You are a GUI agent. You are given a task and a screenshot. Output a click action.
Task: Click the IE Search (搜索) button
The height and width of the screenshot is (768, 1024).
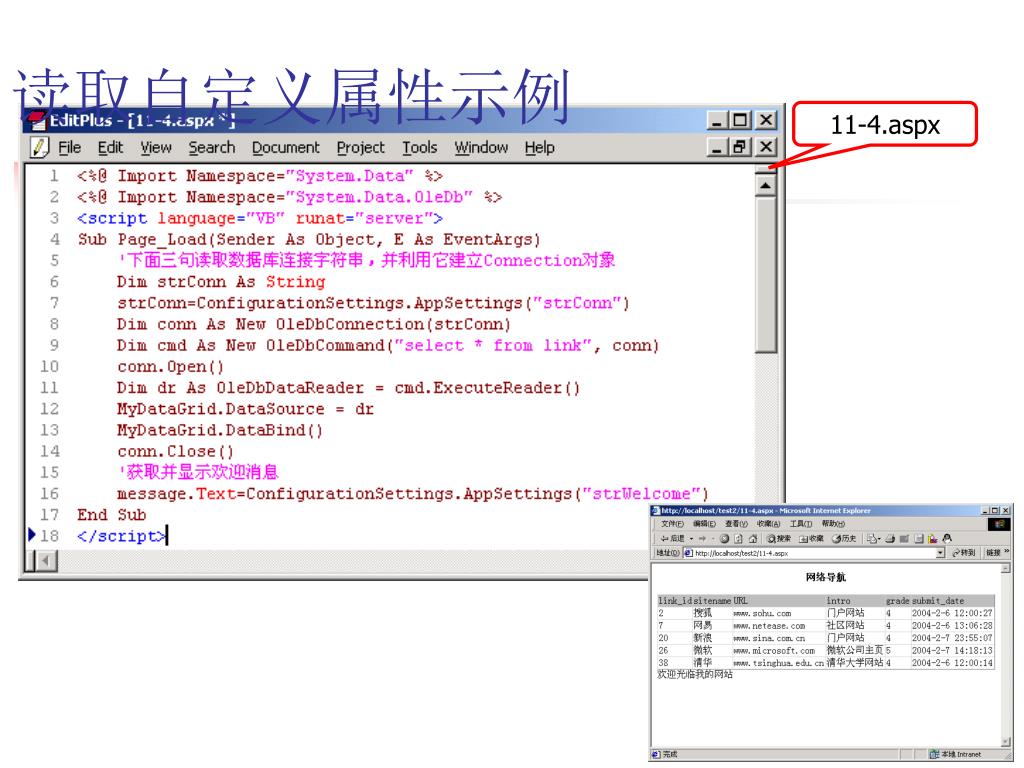(x=778, y=539)
